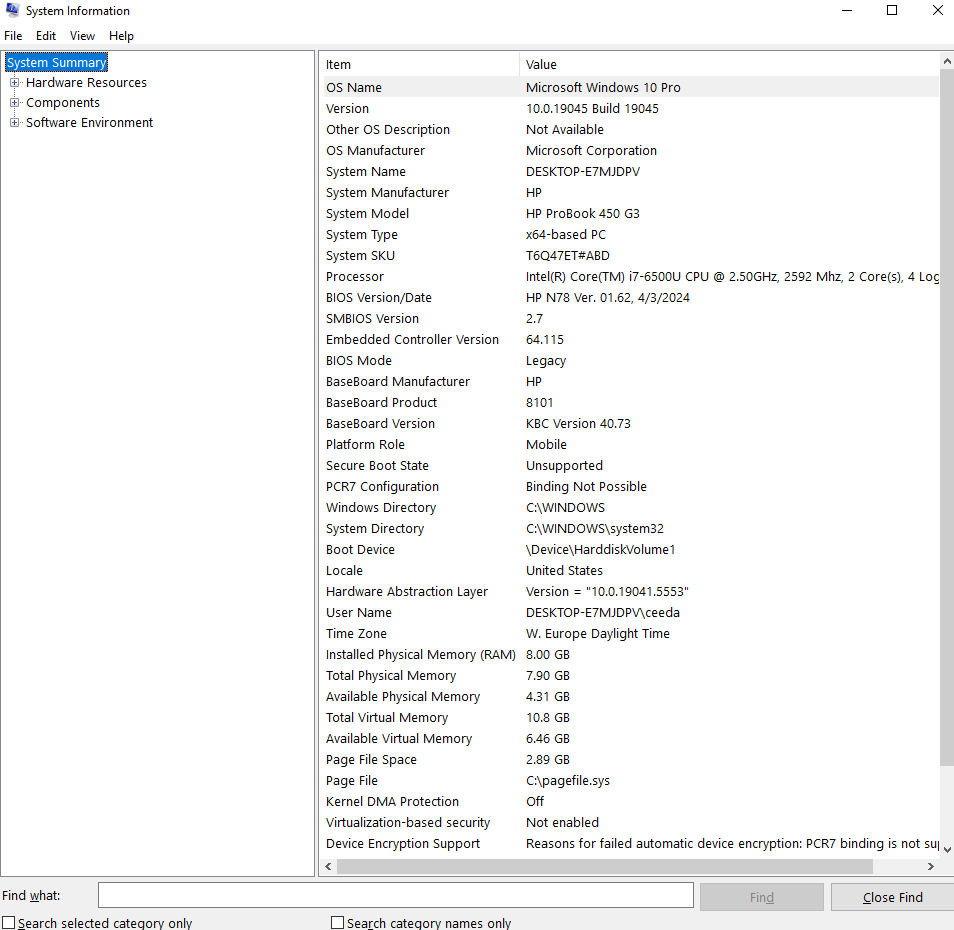Click the horizontal scrollbar thumb
The image size is (954, 930).
[605, 867]
